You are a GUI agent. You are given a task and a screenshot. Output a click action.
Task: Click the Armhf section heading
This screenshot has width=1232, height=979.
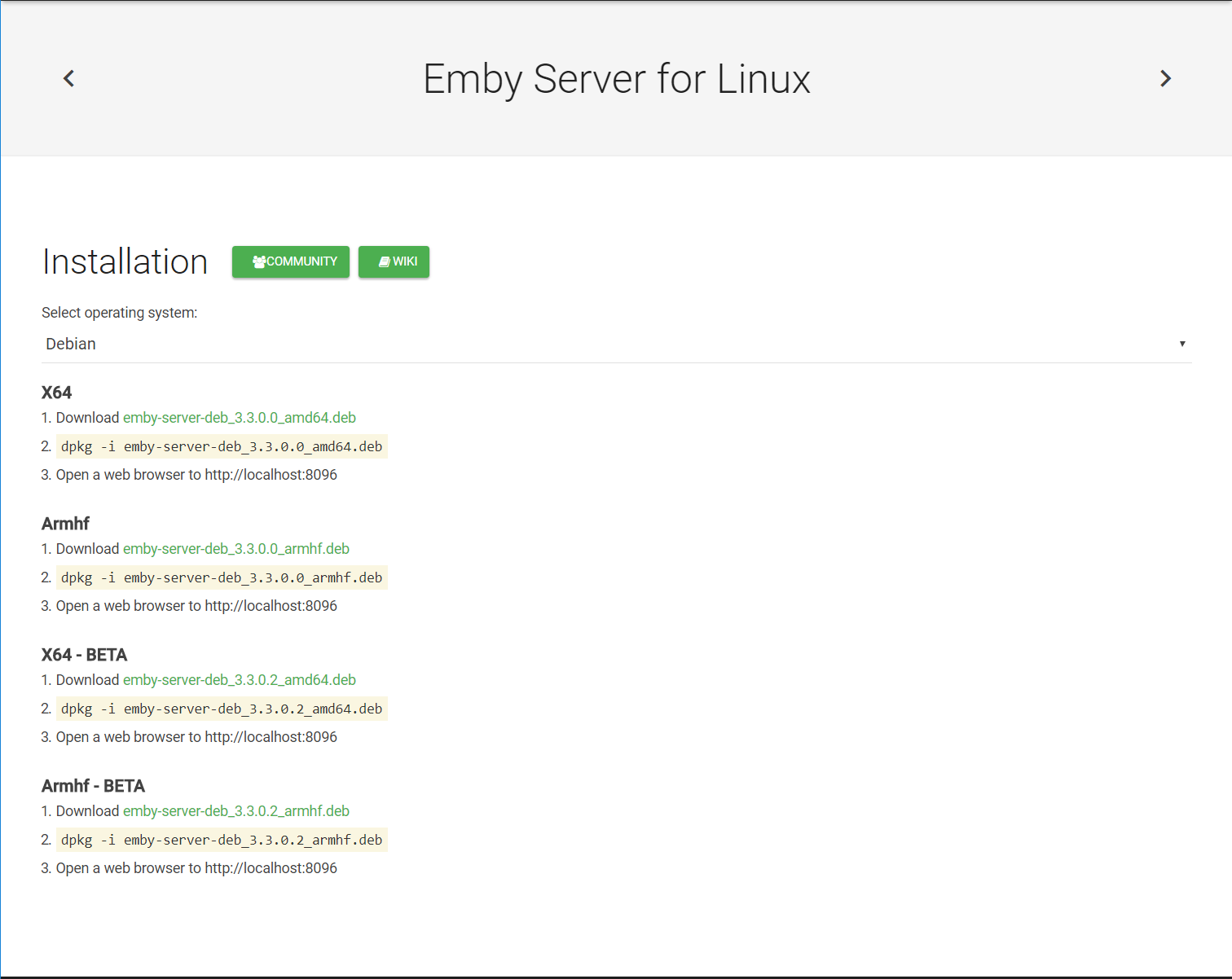[65, 524]
